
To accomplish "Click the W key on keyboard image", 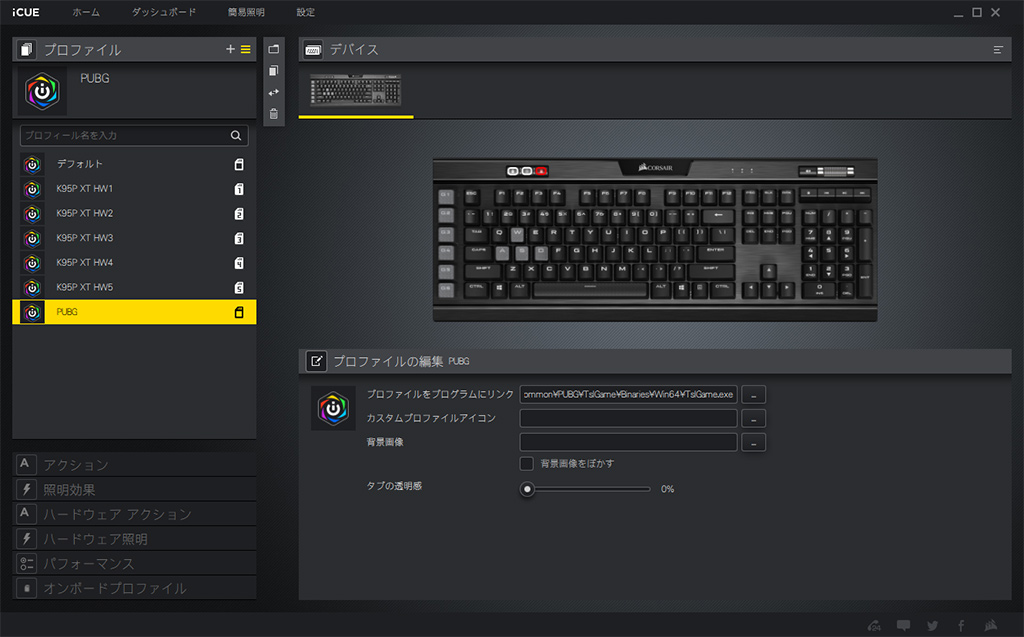I will tap(517, 233).
